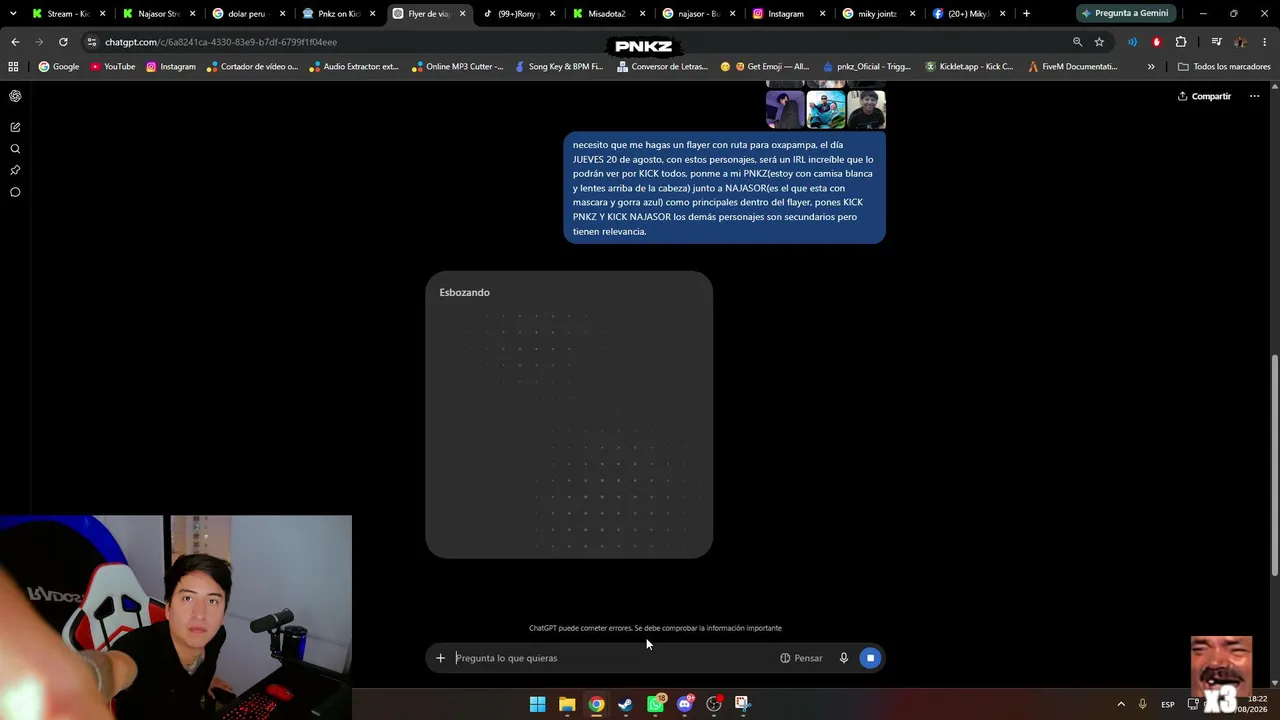Open chat search in the ChatGPT sidebar
The height and width of the screenshot is (720, 1280).
click(x=15, y=149)
